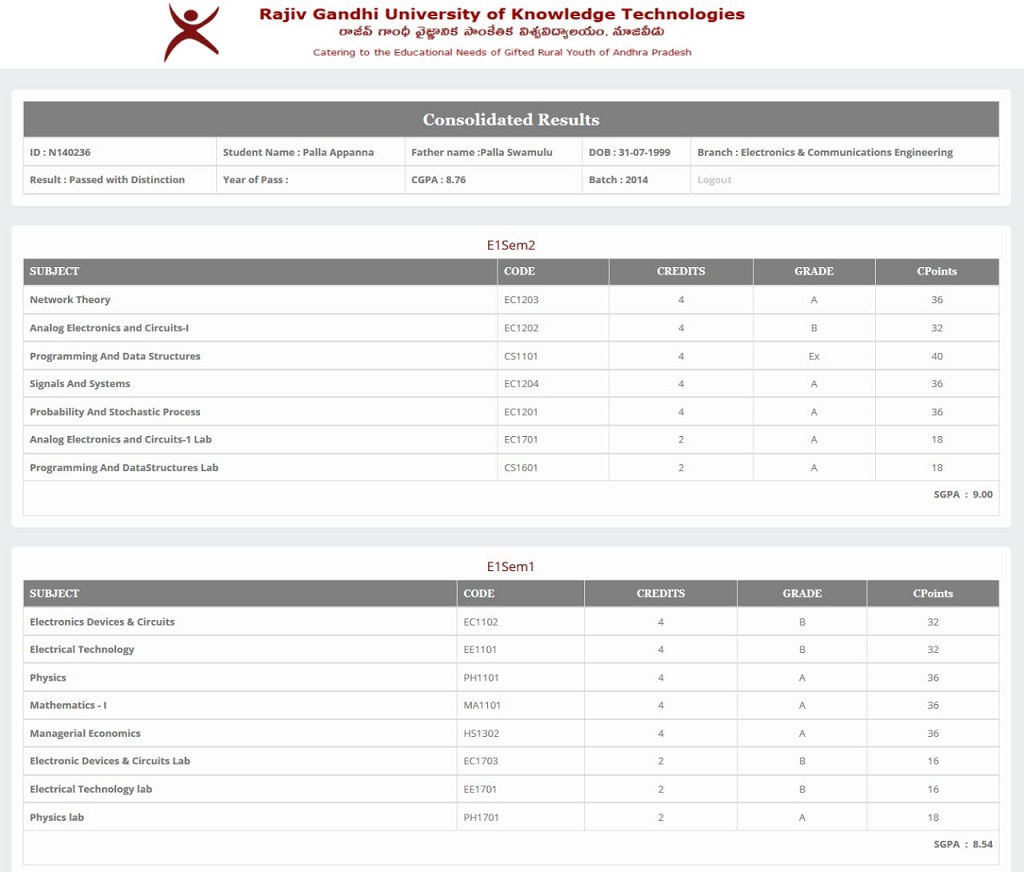Select Mathematics - I subject
Screen dimensions: 1024x872
68,705
